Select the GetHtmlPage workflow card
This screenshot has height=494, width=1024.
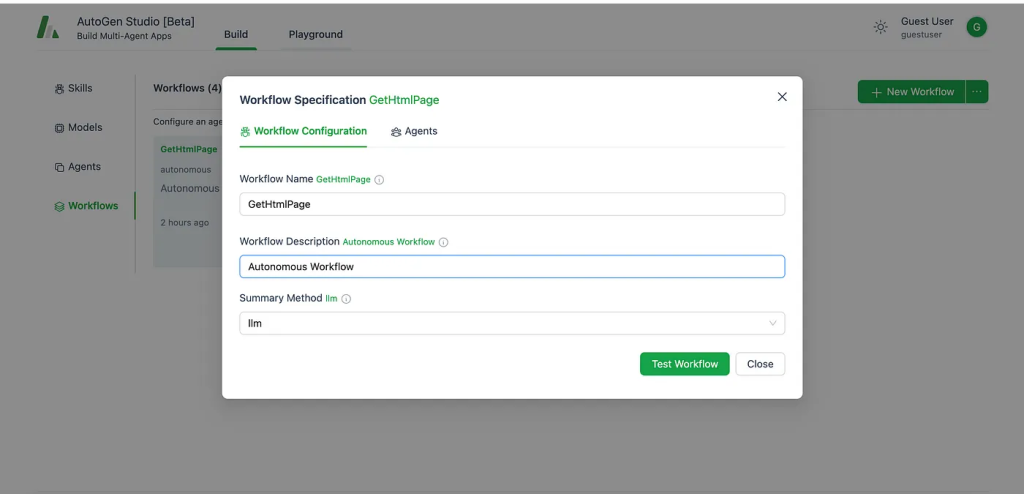point(187,202)
